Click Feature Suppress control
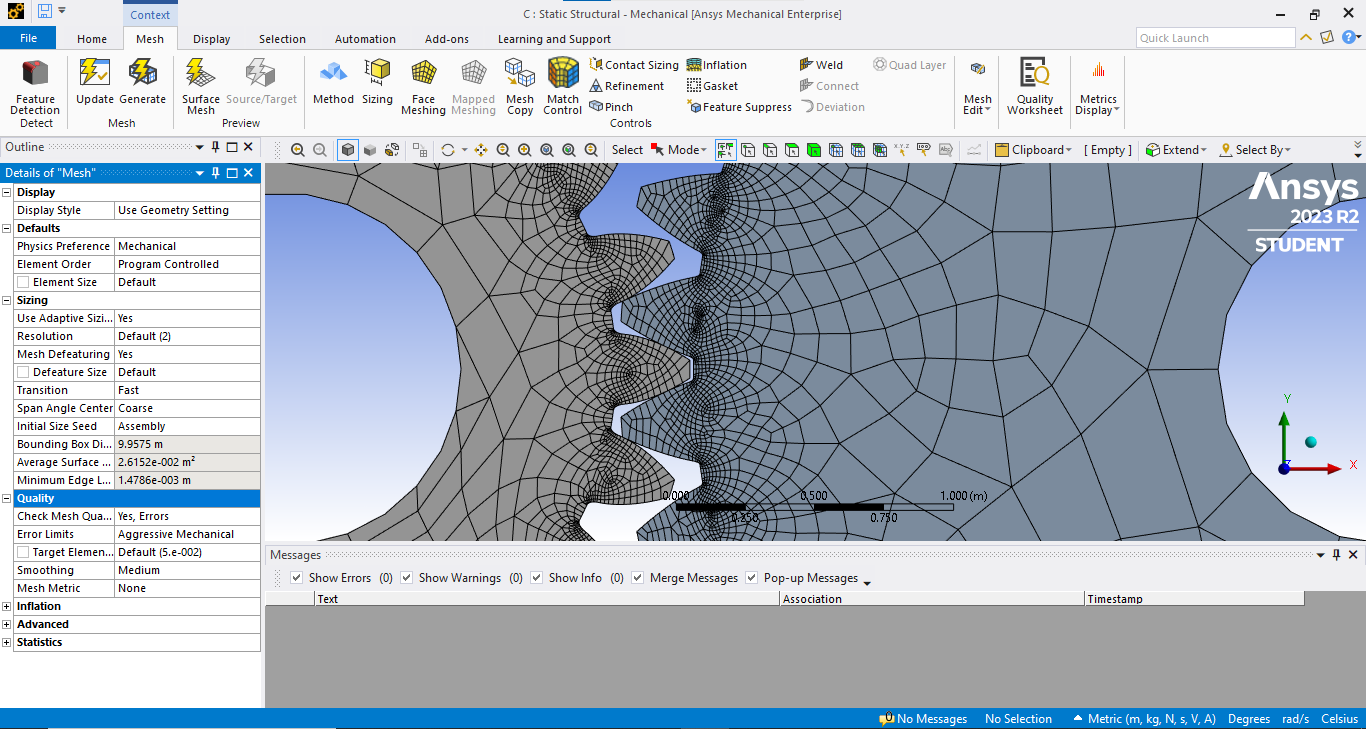1366x729 pixels. point(739,107)
